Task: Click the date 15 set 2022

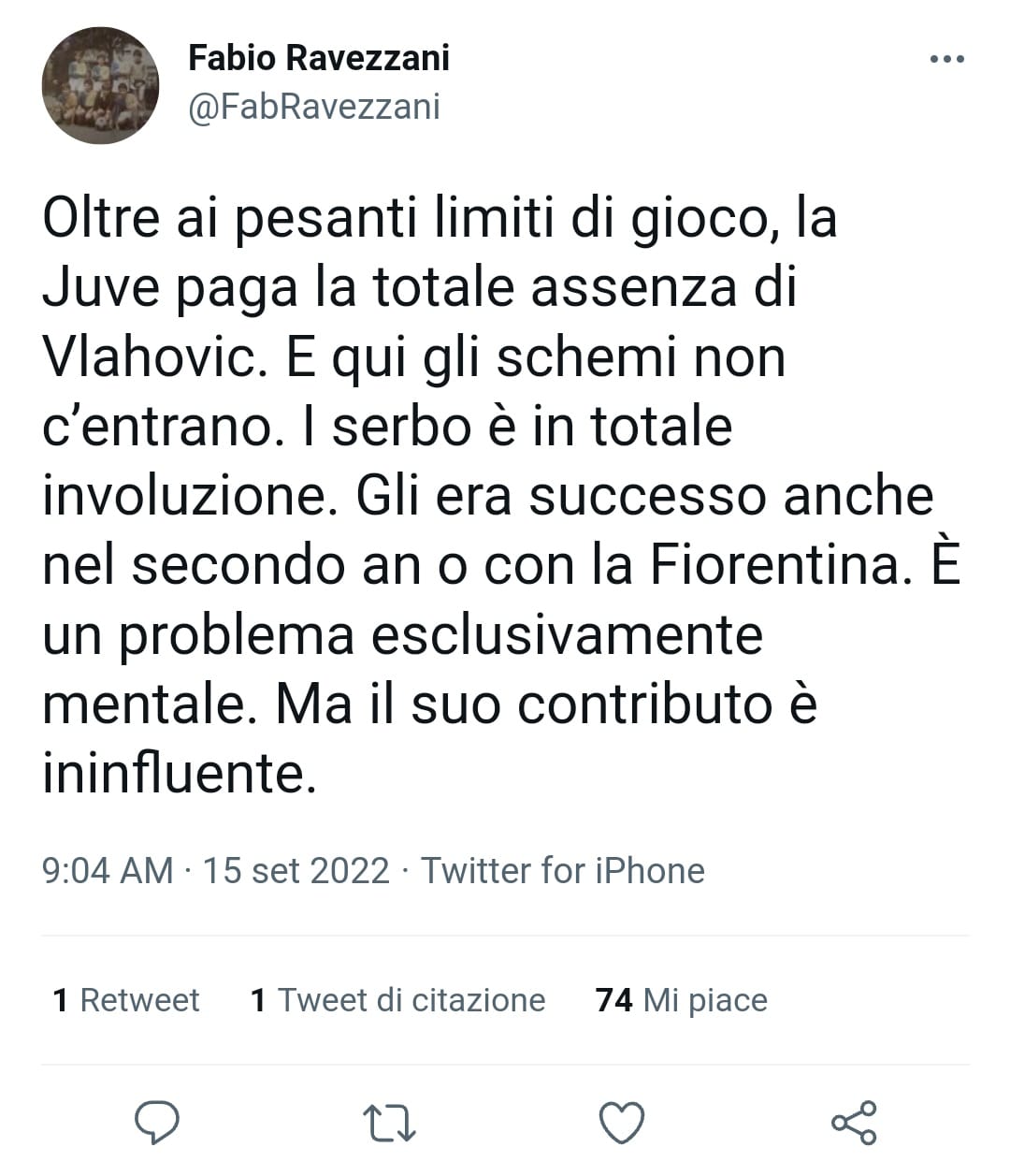Action: coord(296,870)
